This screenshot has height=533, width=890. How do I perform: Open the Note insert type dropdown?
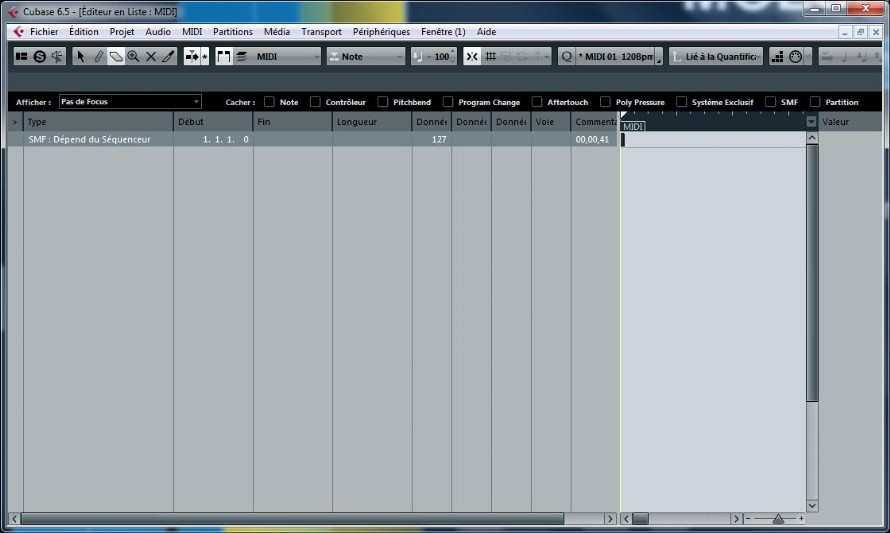pyautogui.click(x=366, y=56)
